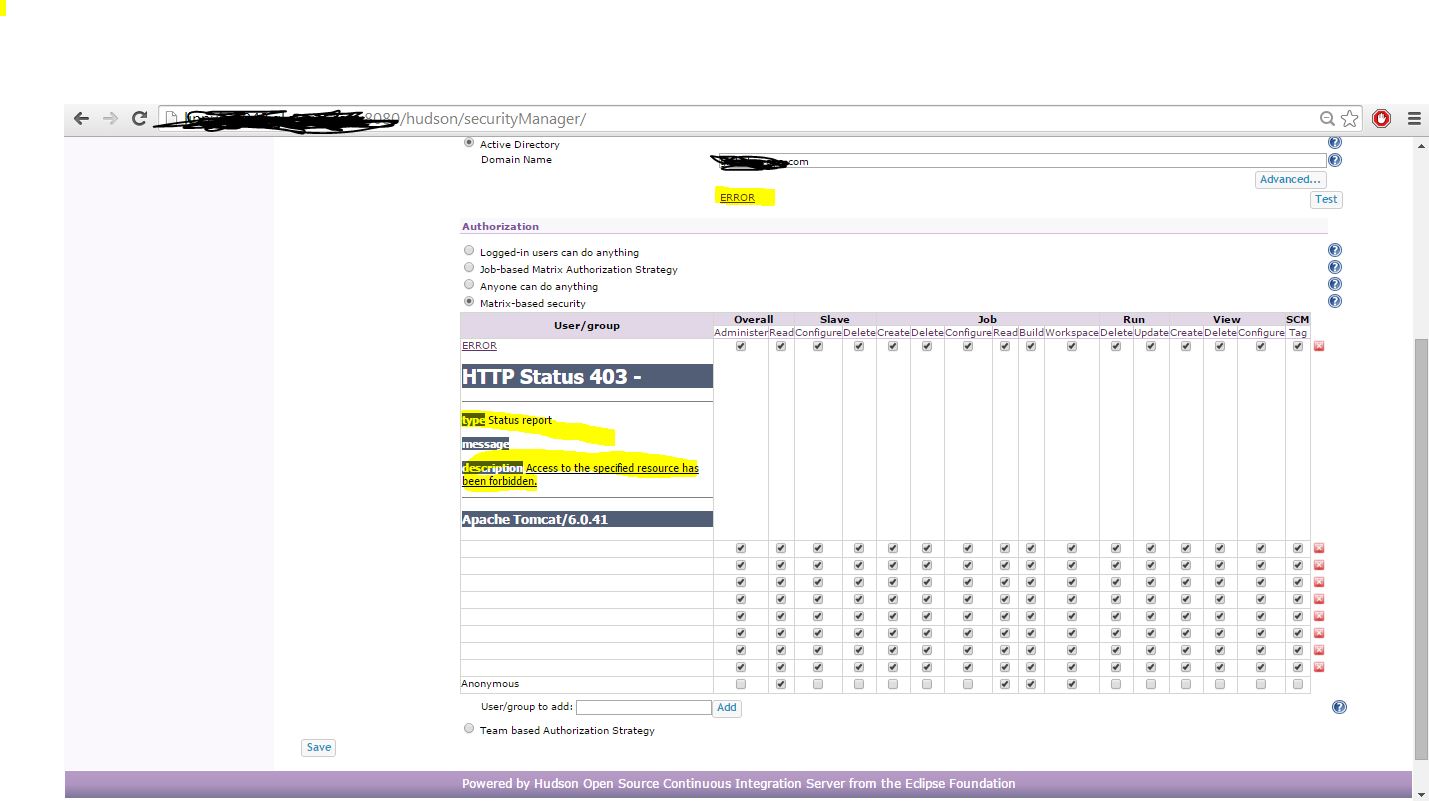Reload the page with refresh icon
Viewport: 1429px width, 801px height.
click(139, 119)
